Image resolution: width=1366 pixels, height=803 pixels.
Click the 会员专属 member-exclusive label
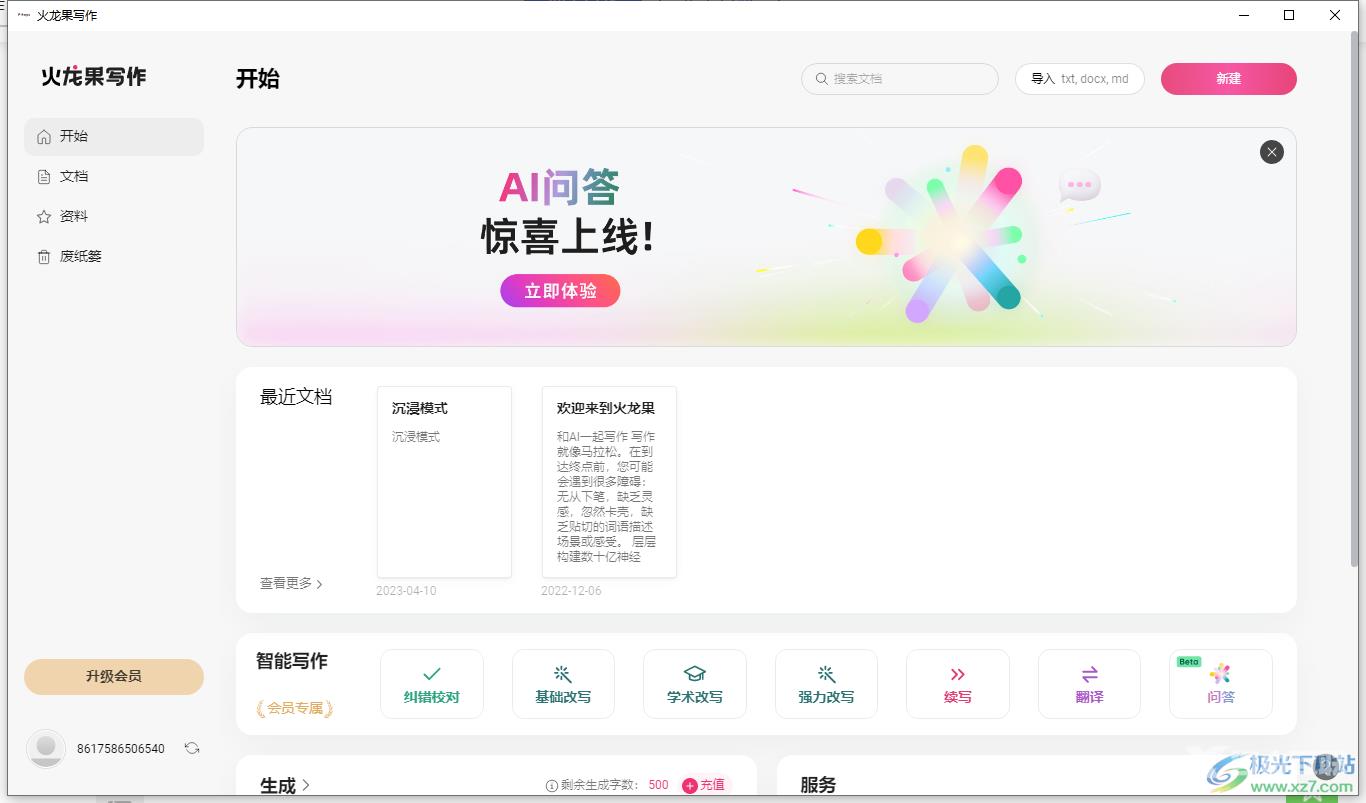tap(295, 708)
